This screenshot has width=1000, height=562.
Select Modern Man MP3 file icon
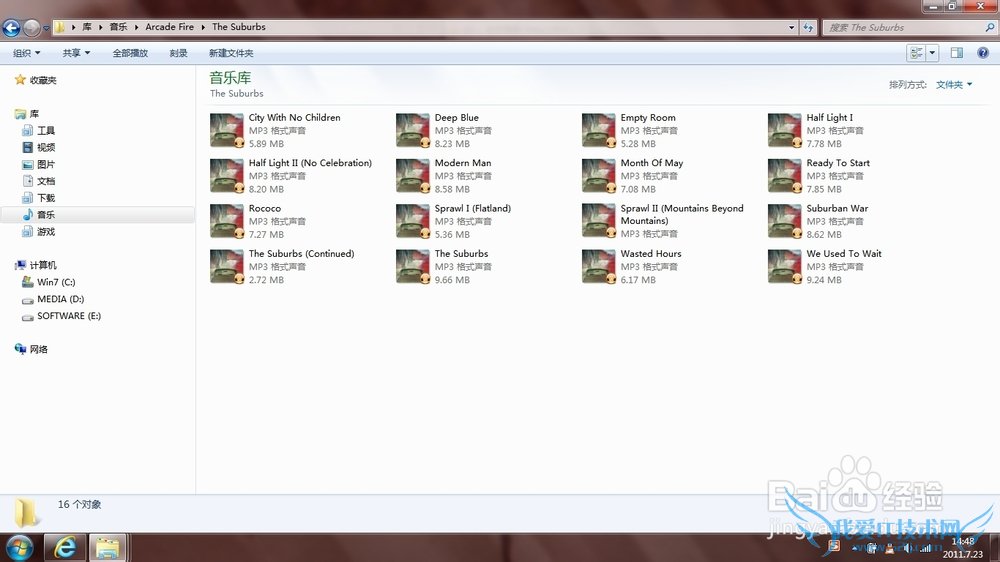pyautogui.click(x=413, y=176)
